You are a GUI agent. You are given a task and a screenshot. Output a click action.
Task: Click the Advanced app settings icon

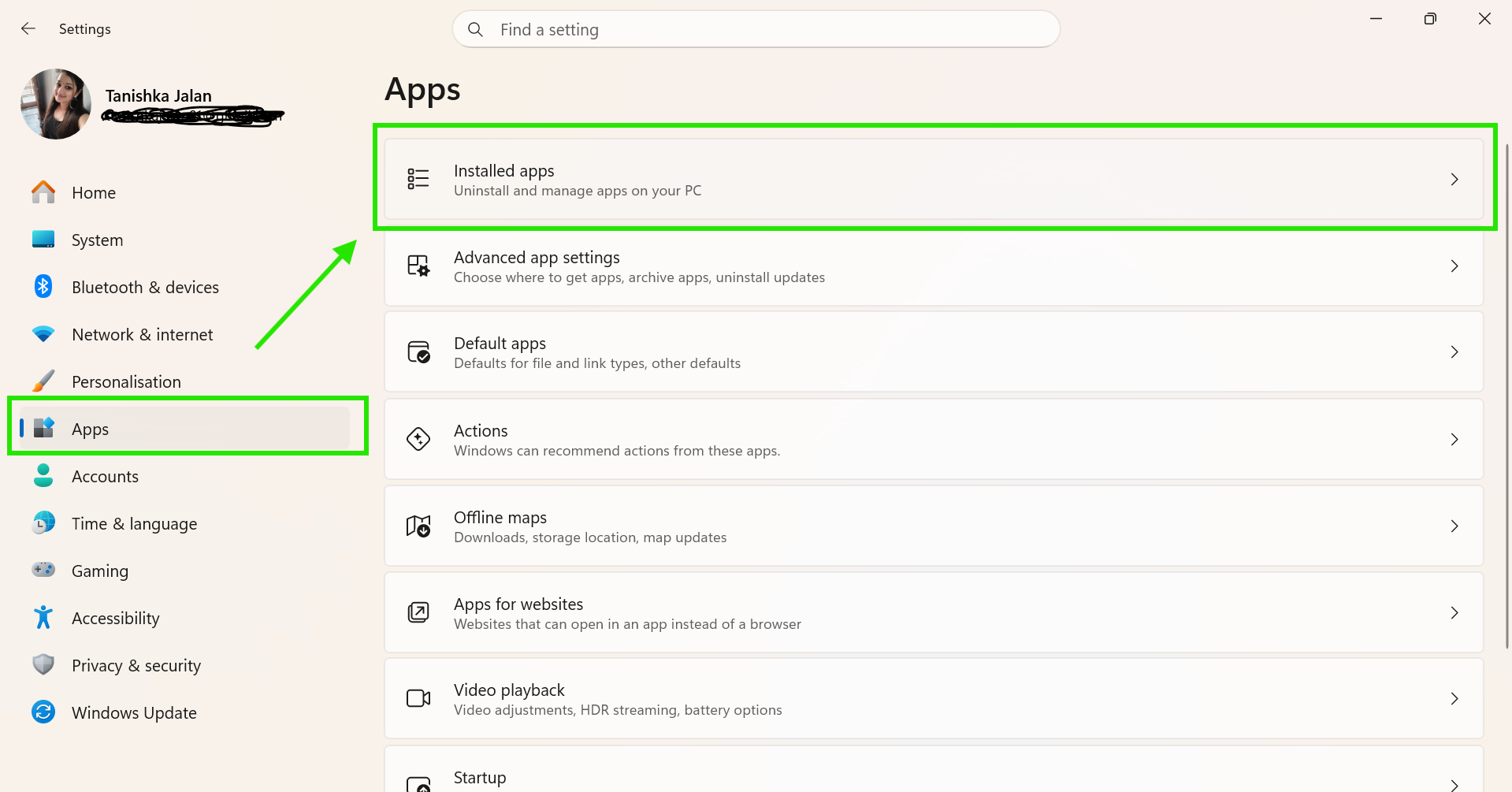tap(418, 266)
